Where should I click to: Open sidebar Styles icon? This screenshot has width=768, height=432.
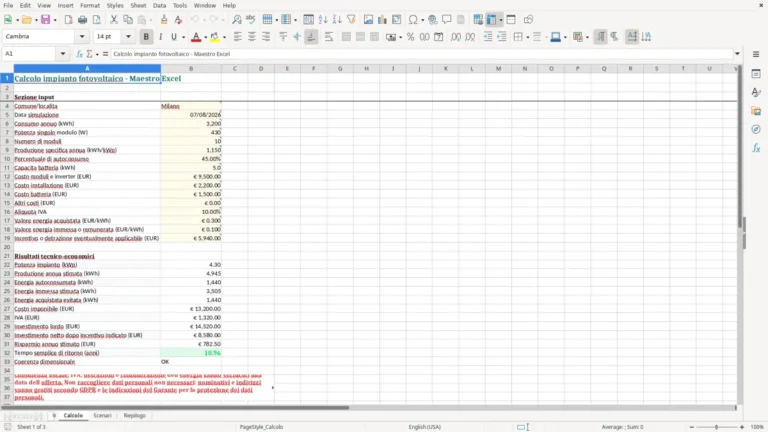(x=756, y=92)
